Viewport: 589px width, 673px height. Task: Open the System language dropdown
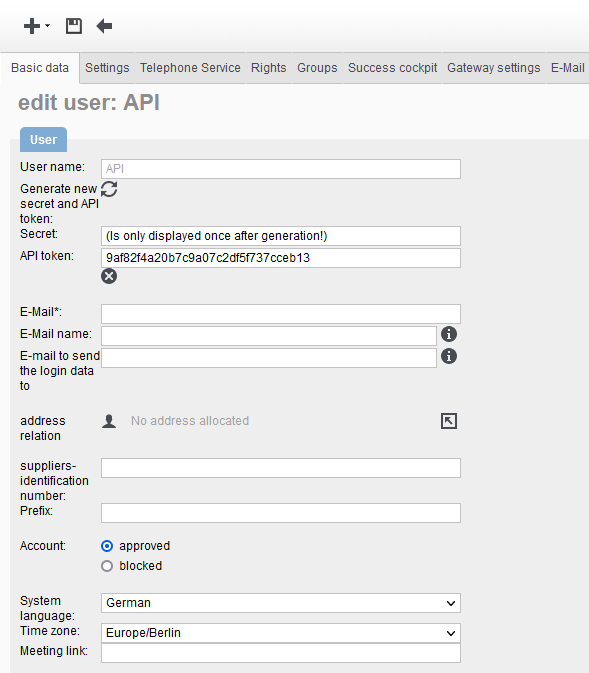point(281,603)
